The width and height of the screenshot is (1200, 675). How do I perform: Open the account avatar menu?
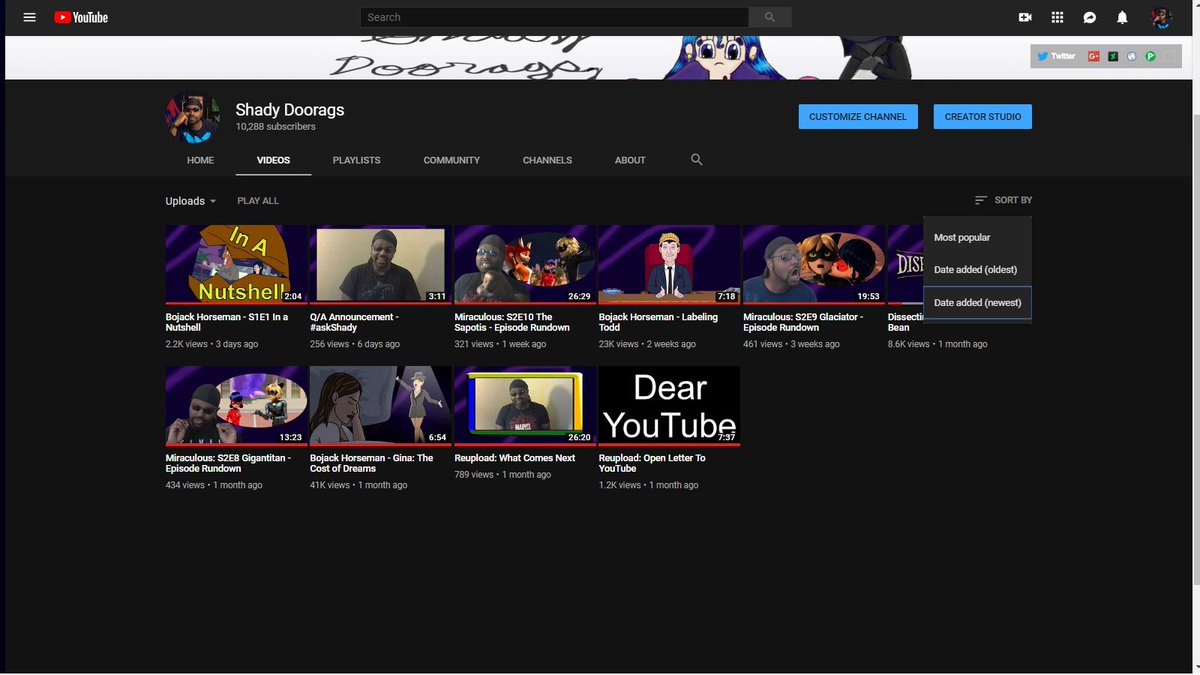point(1161,17)
